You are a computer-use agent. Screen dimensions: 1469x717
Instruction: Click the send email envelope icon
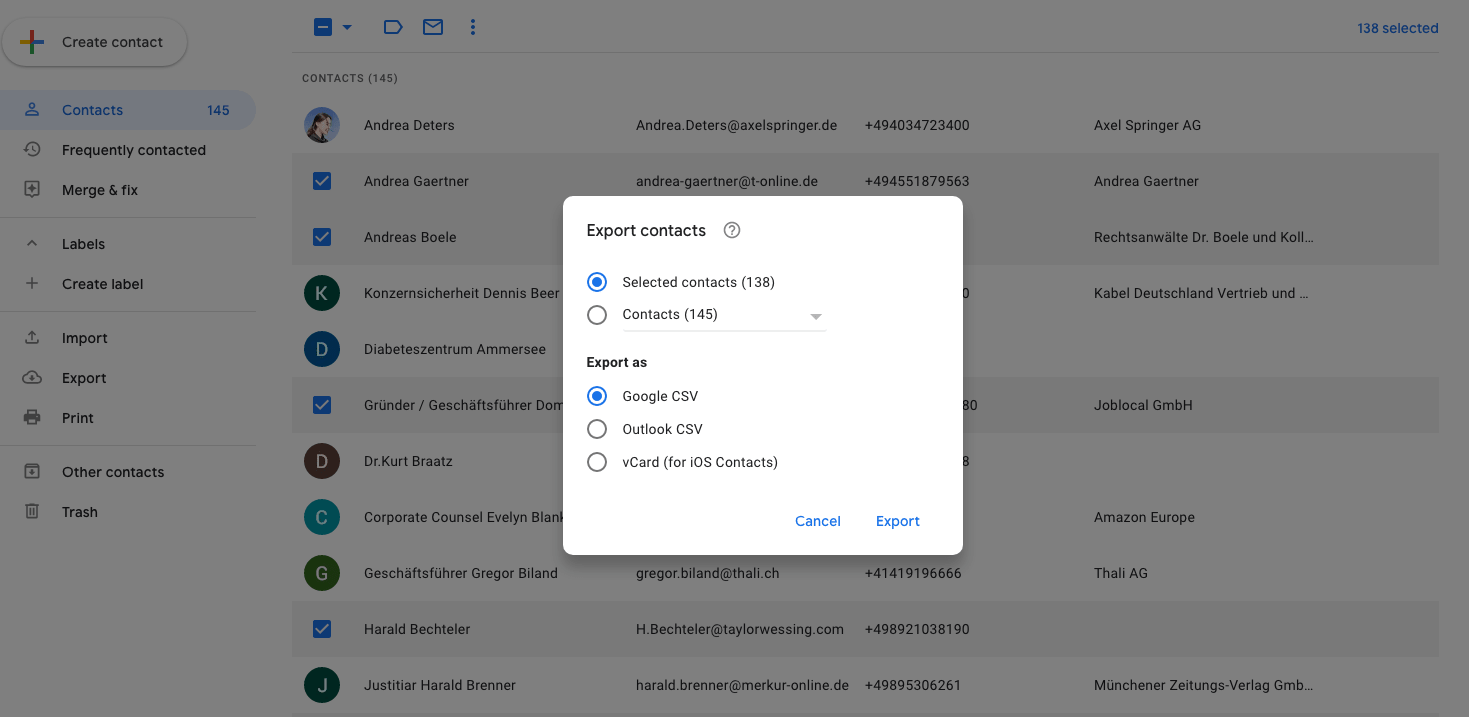click(x=432, y=27)
